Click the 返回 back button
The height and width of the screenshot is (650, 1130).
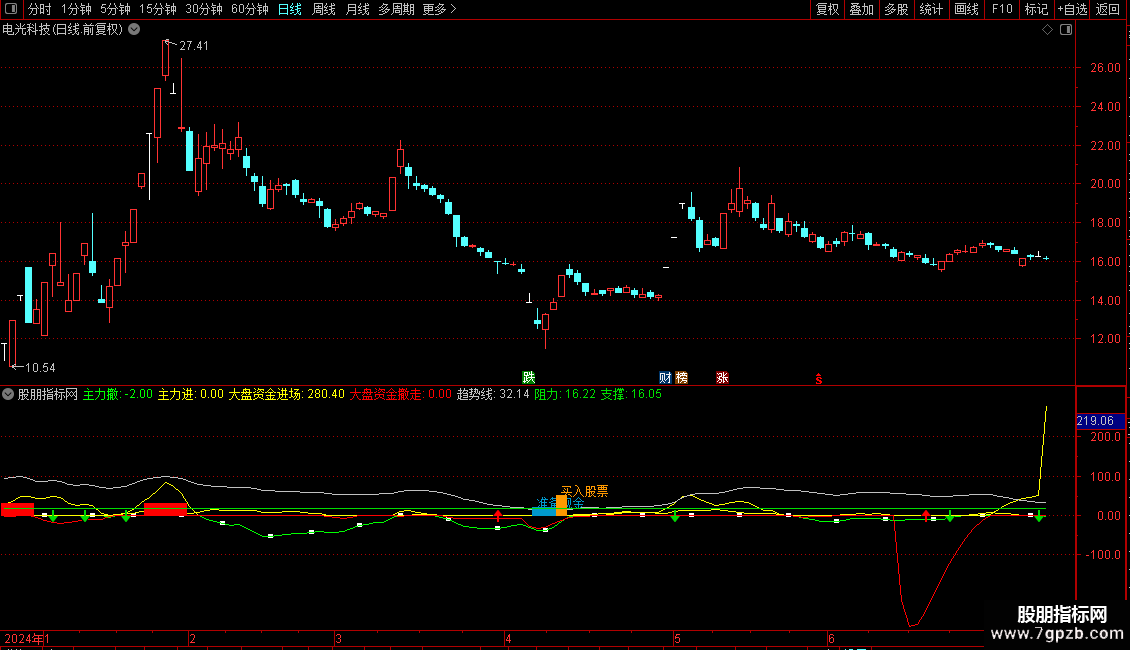click(x=1108, y=9)
